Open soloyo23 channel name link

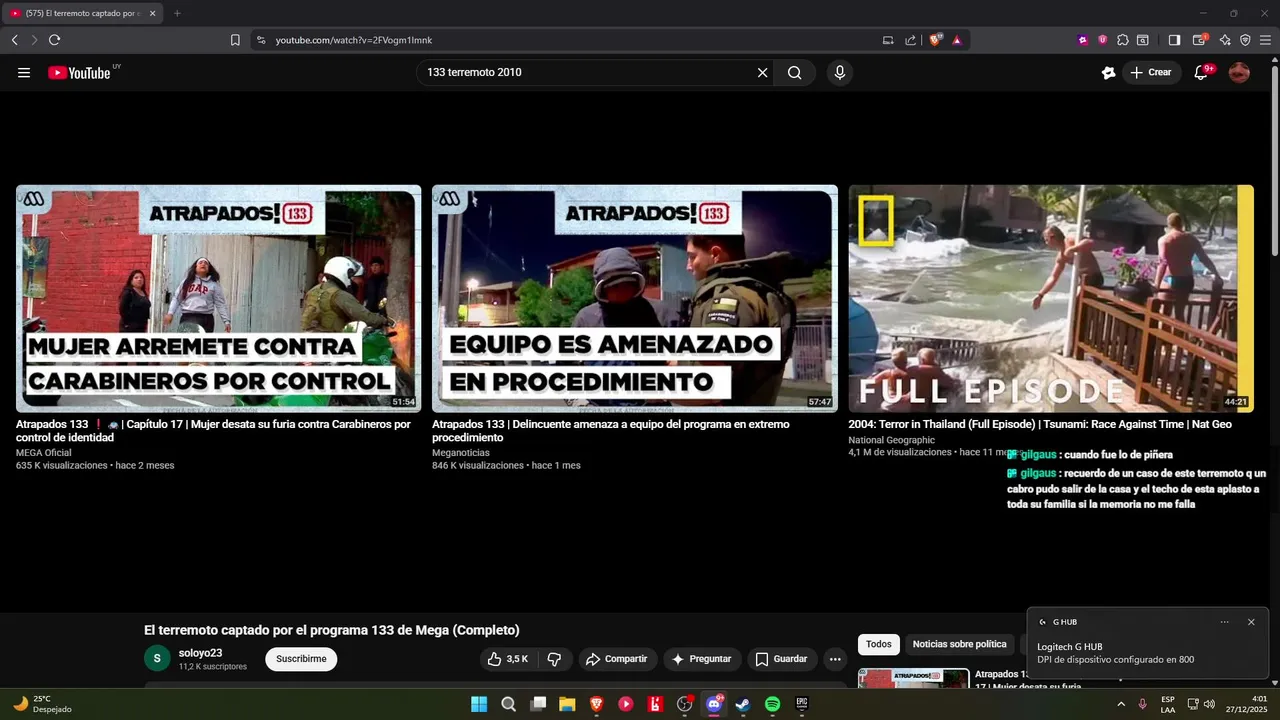(x=200, y=653)
